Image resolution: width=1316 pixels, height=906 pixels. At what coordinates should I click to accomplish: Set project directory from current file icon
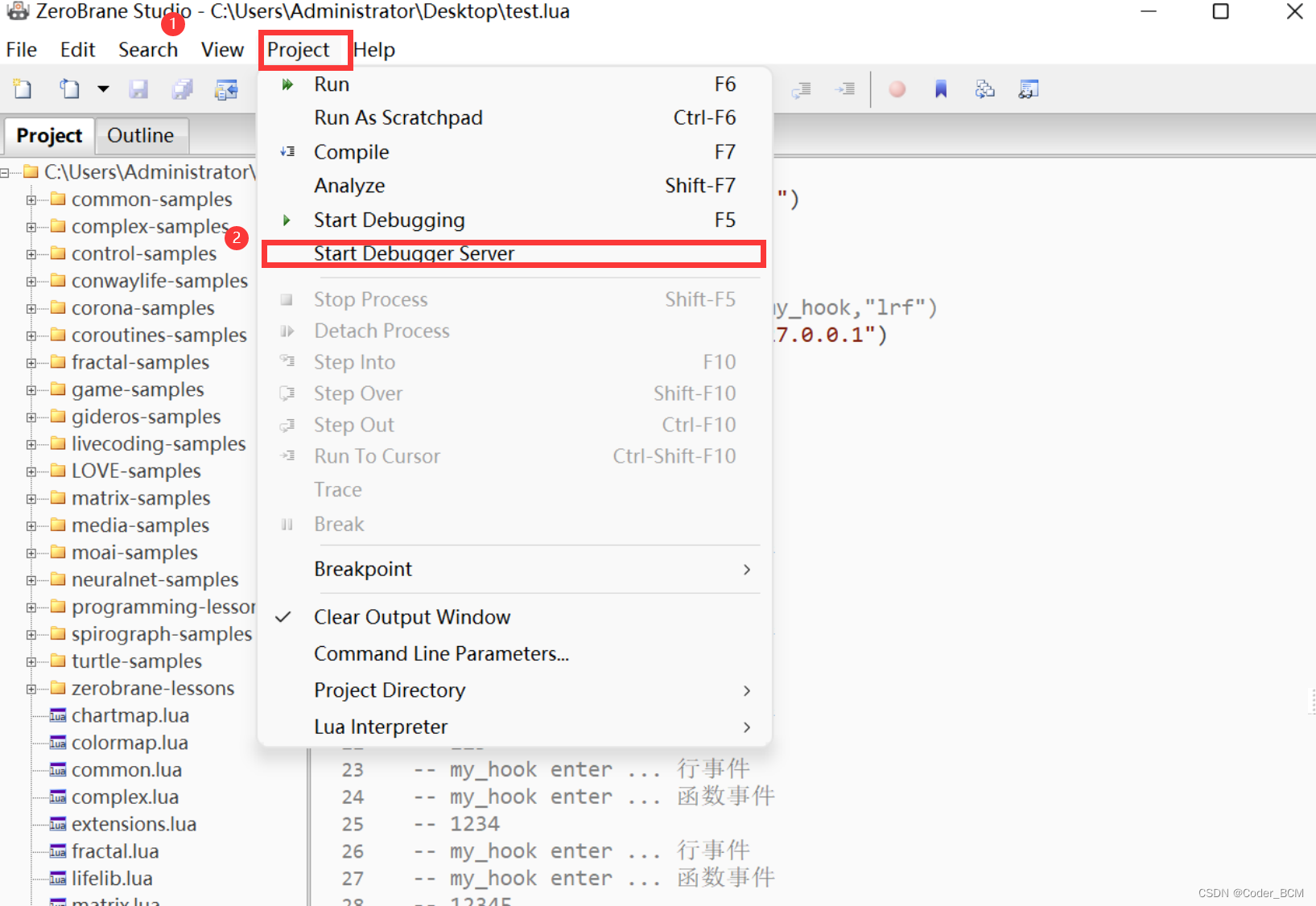(x=226, y=89)
